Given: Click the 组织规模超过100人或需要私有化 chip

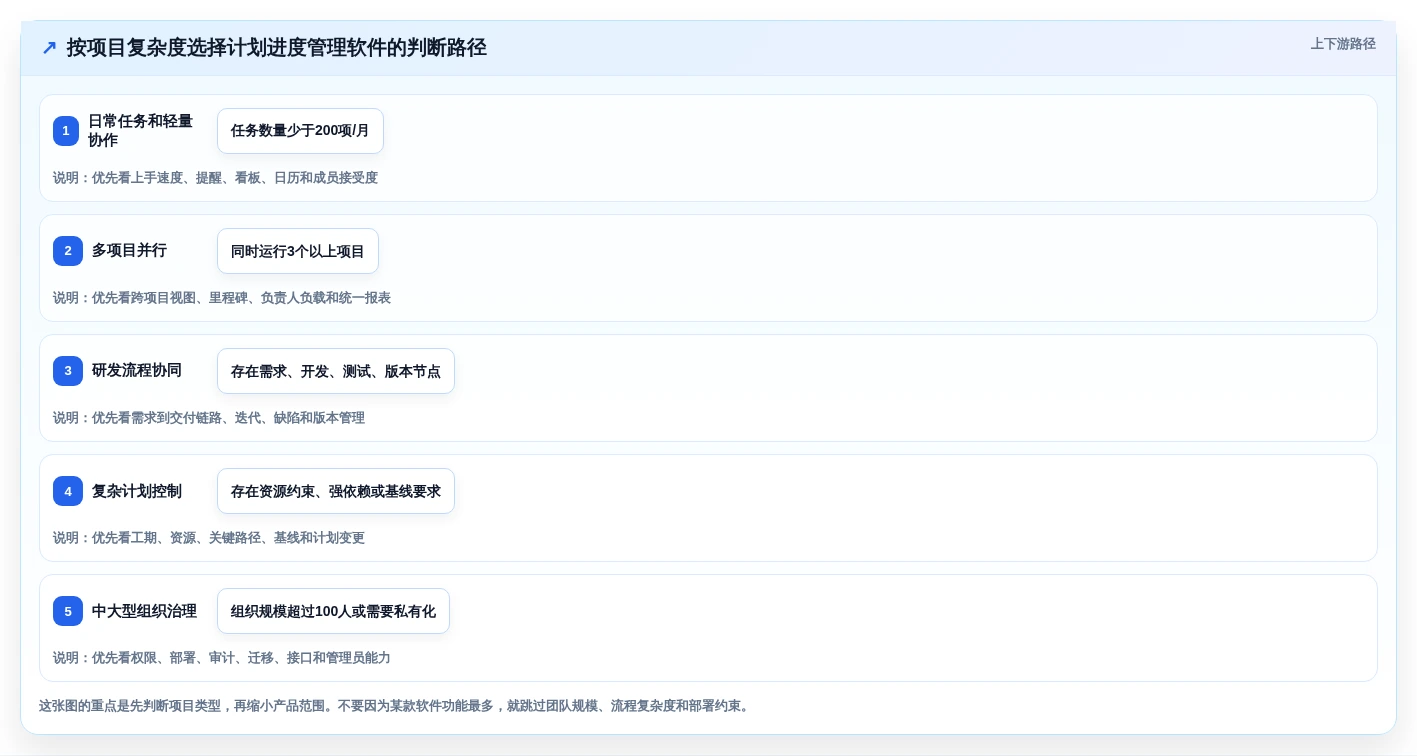Looking at the screenshot, I should pyautogui.click(x=333, y=611).
